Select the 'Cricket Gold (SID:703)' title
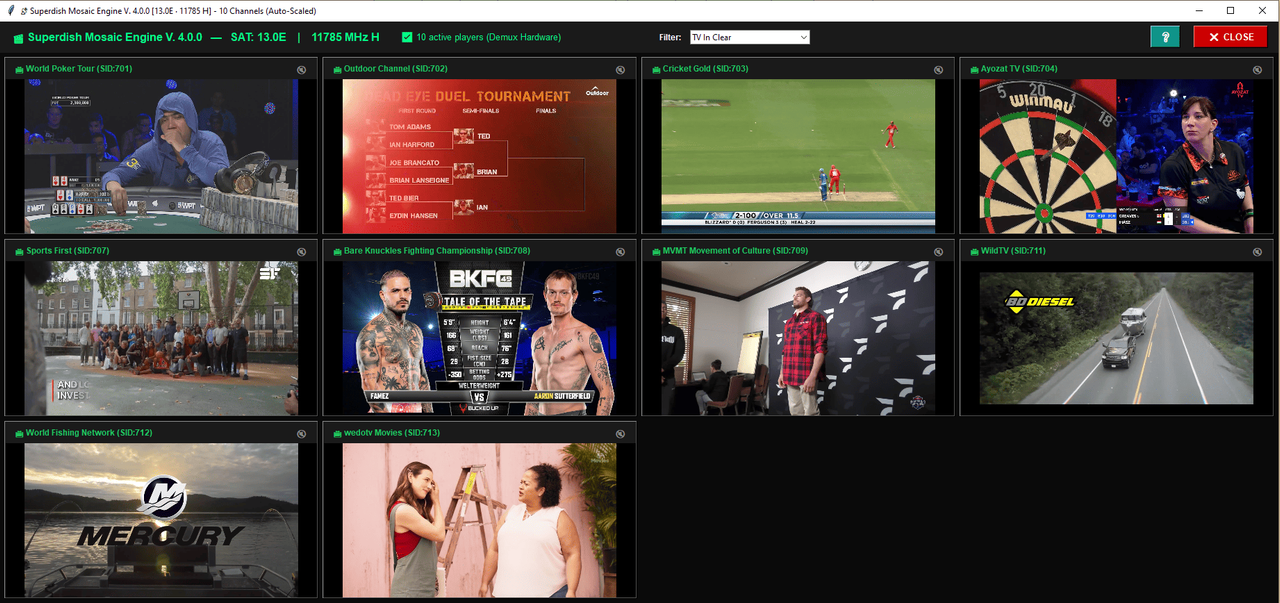The height and width of the screenshot is (603, 1280). (705, 69)
